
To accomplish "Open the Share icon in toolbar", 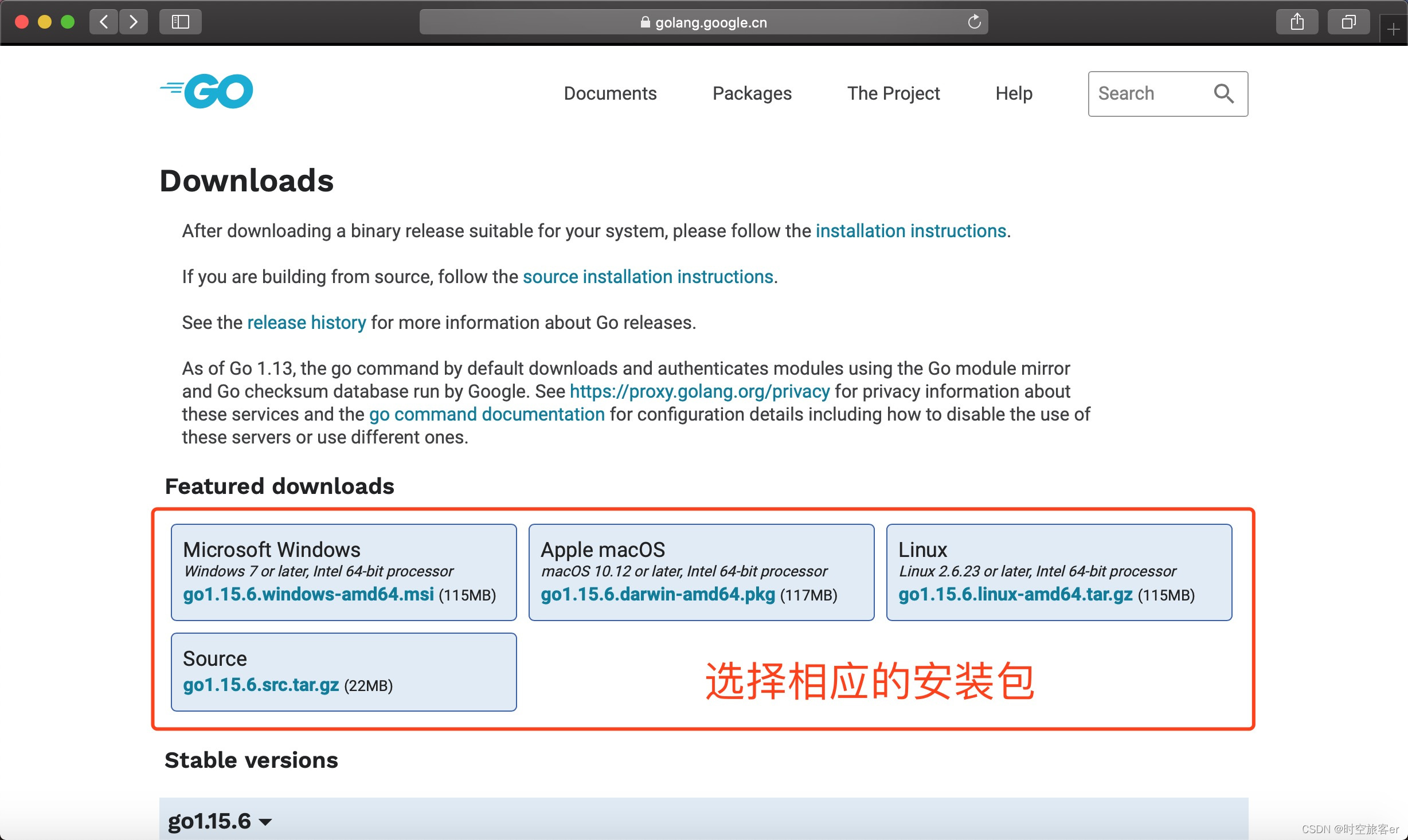I will click(1297, 22).
